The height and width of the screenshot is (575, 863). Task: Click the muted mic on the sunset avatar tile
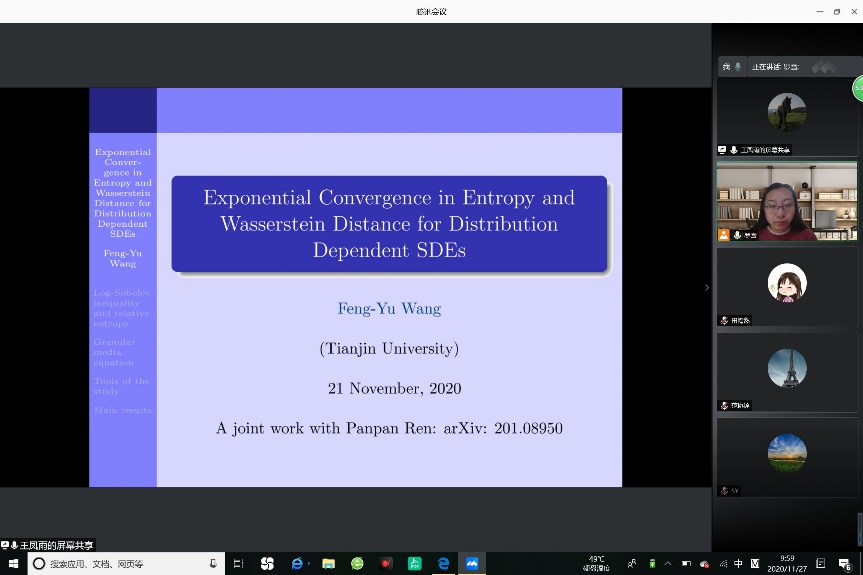(x=724, y=491)
